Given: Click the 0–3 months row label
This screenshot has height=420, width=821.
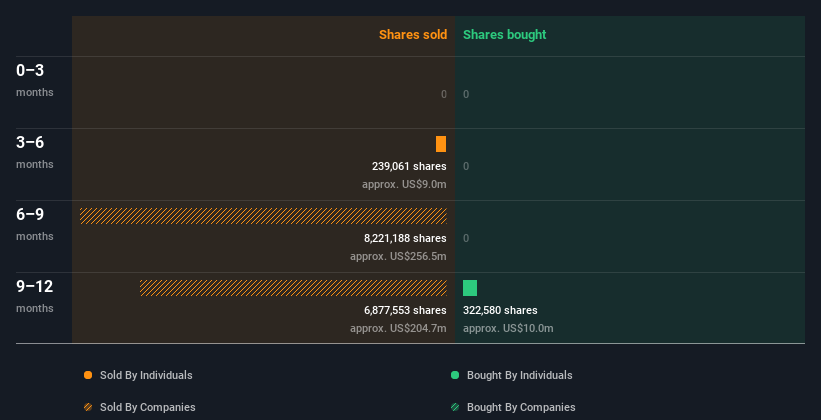Looking at the screenshot, I should pos(35,80).
